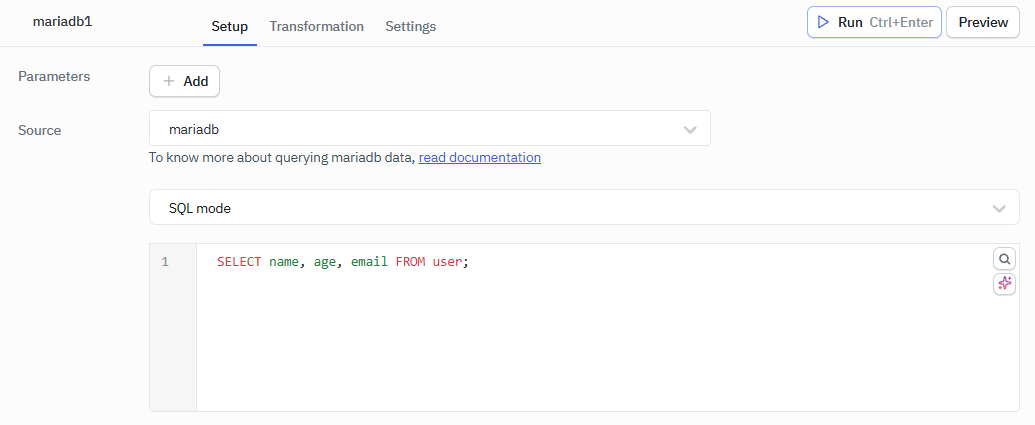Open the Settings tab
Image resolution: width=1035 pixels, height=425 pixels.
click(x=410, y=26)
